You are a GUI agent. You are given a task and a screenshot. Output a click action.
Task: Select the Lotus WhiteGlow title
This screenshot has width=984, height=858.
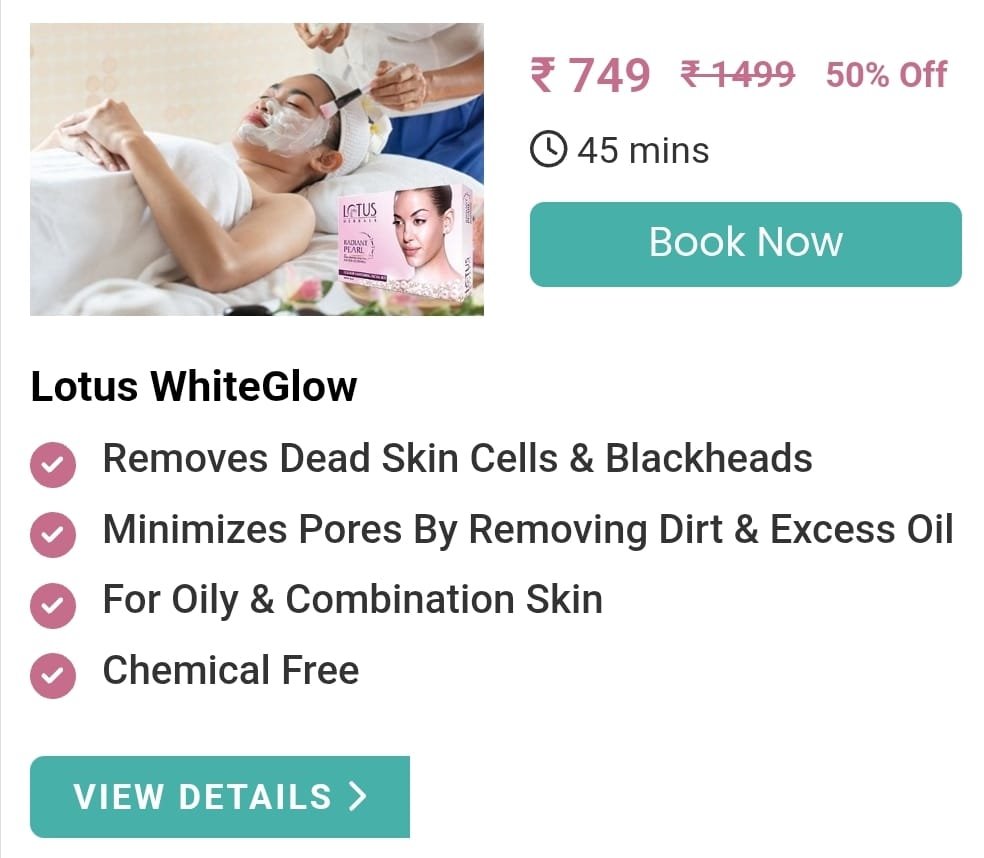pyautogui.click(x=194, y=386)
